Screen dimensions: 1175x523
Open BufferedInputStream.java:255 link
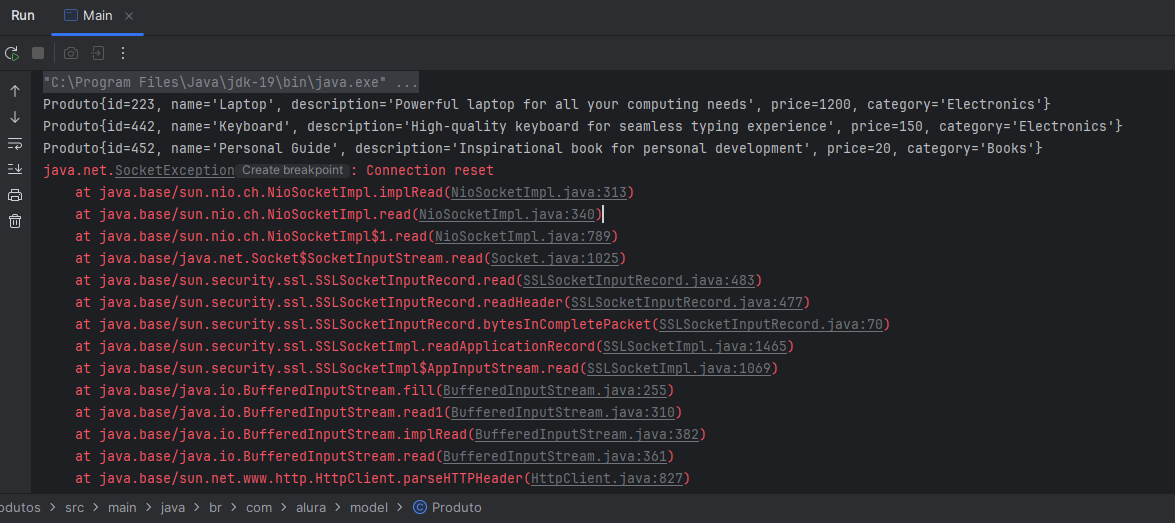point(555,390)
